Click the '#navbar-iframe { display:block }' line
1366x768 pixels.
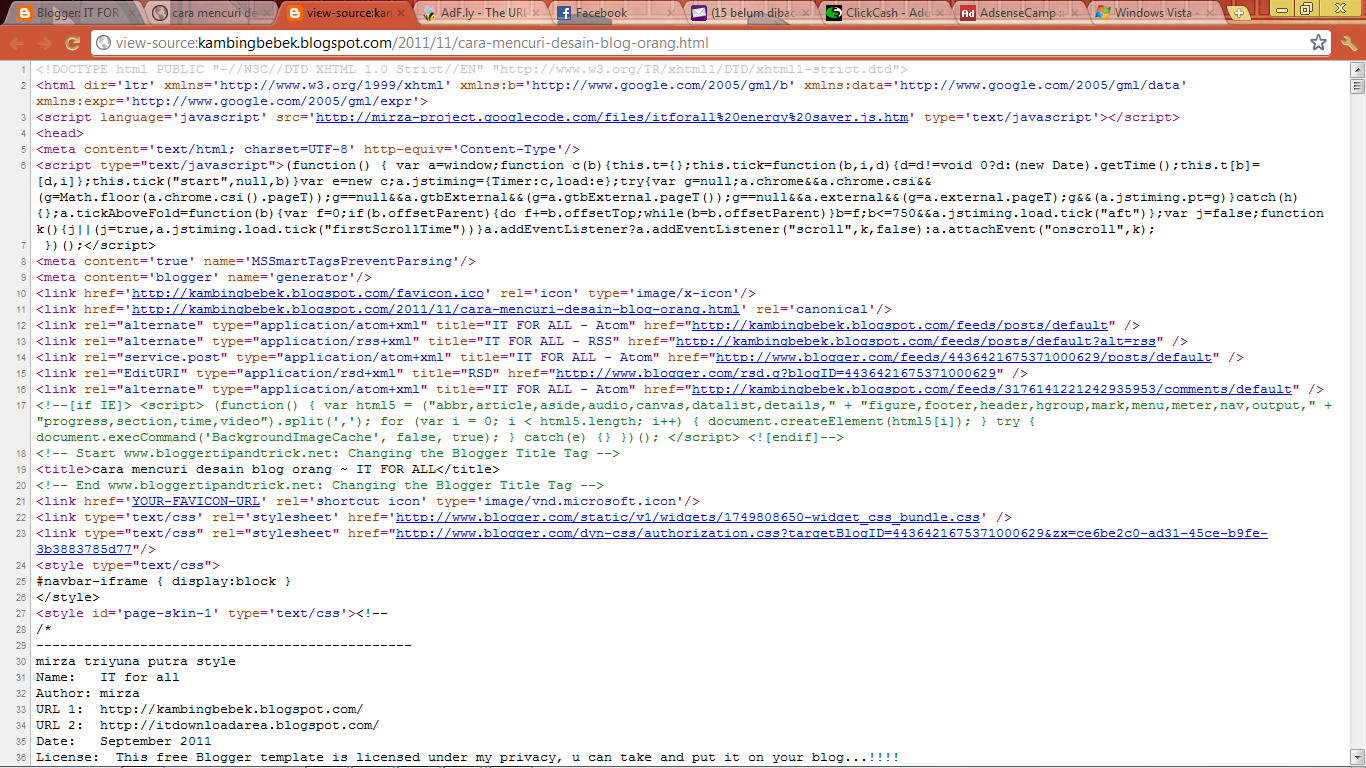pos(164,581)
